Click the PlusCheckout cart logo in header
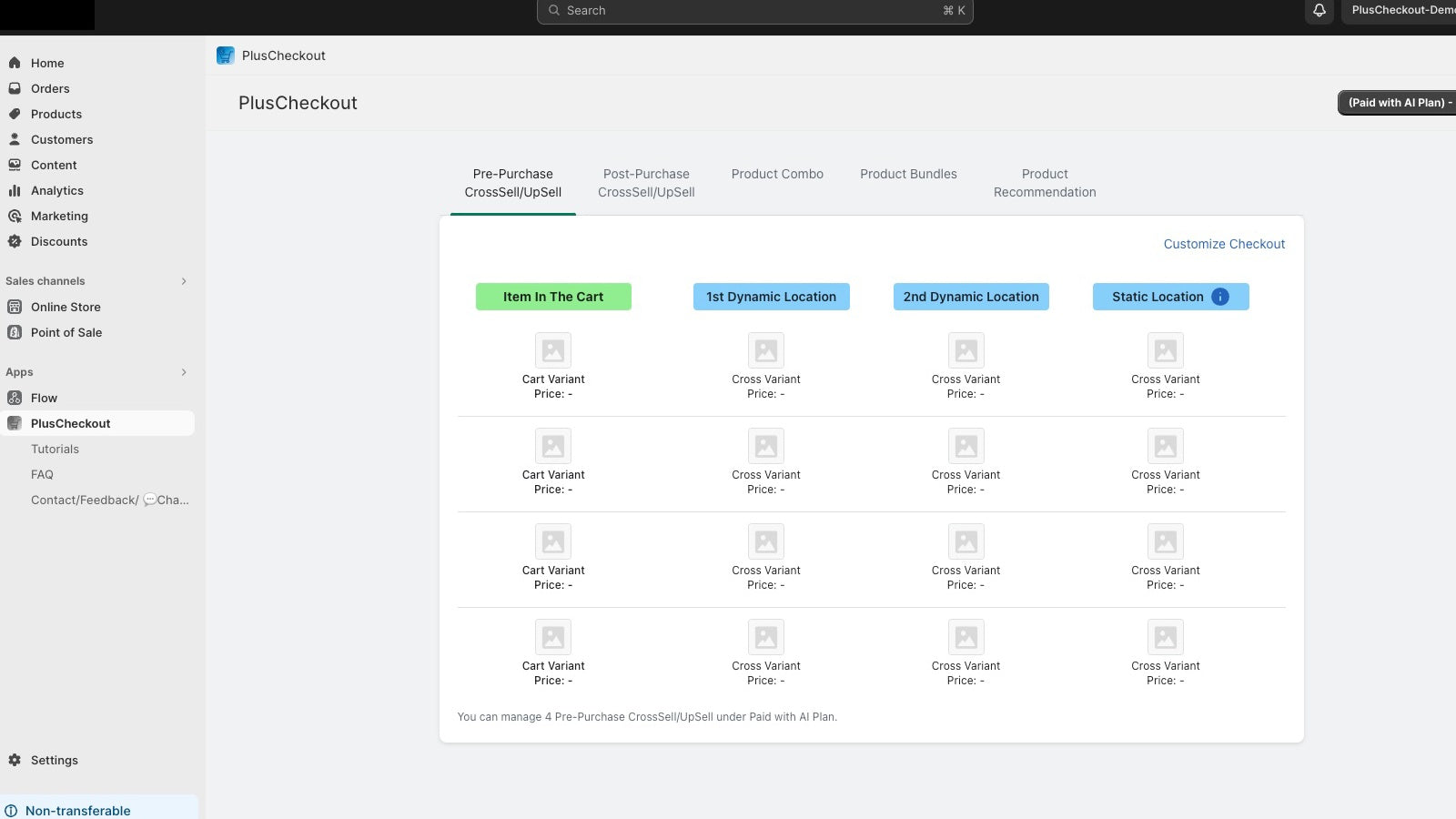 (226, 56)
